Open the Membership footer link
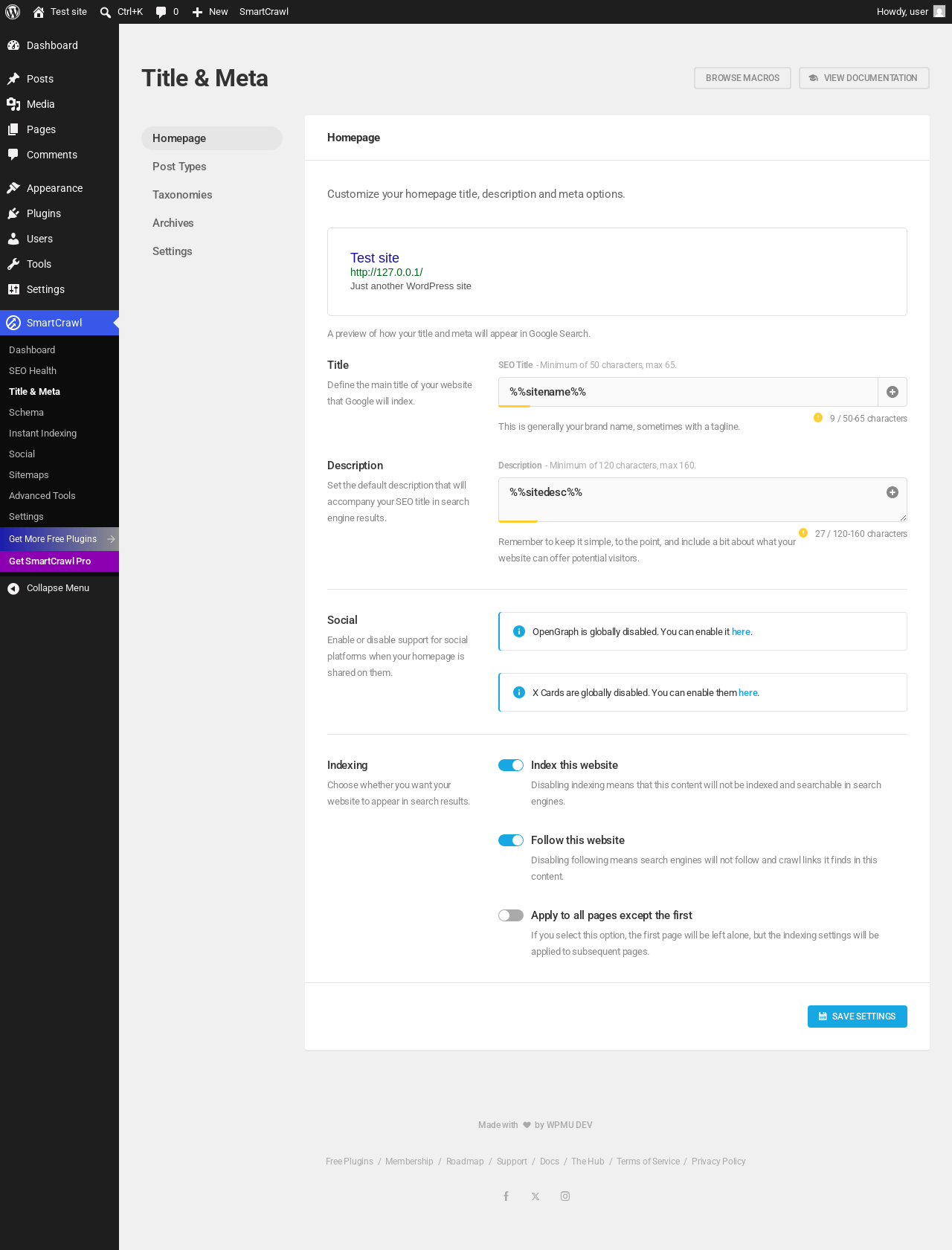Image resolution: width=952 pixels, height=1250 pixels. click(409, 1162)
